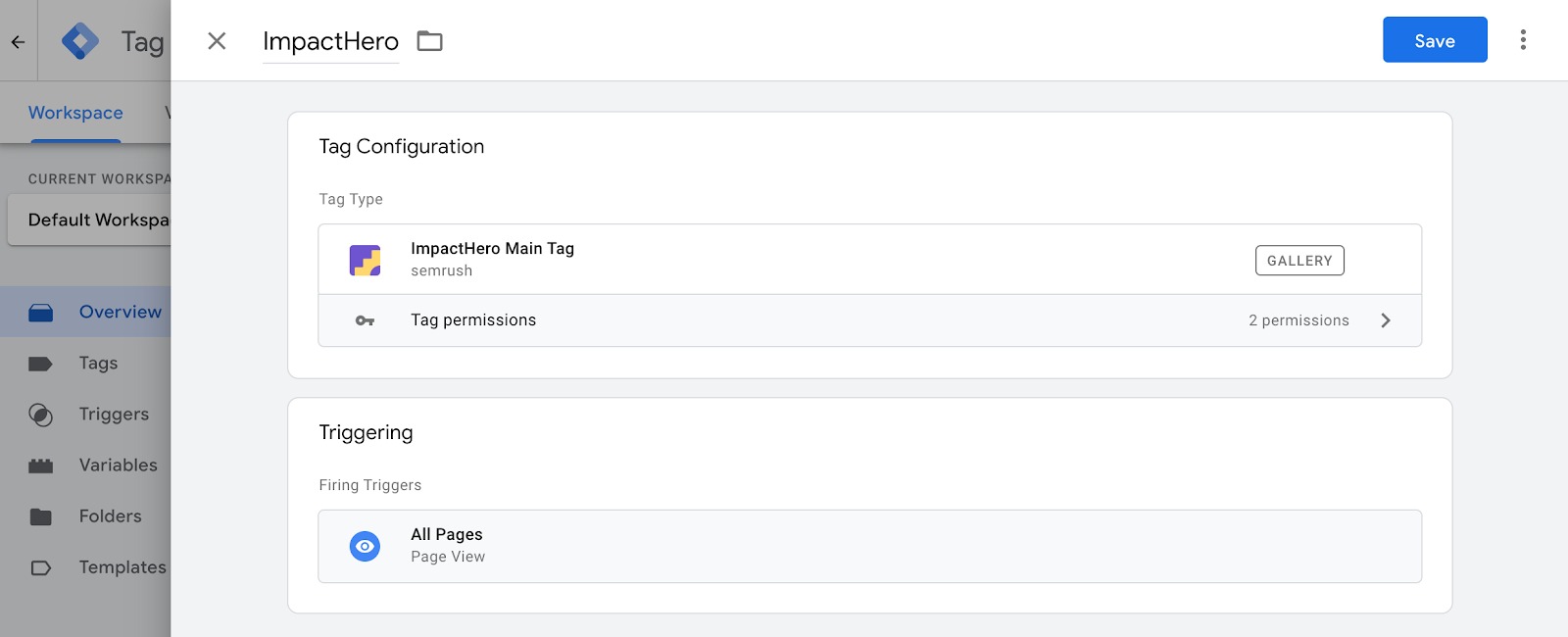Viewport: 1568px width, 637px height.
Task: Open Default Workspace selector
Action: pos(98,219)
